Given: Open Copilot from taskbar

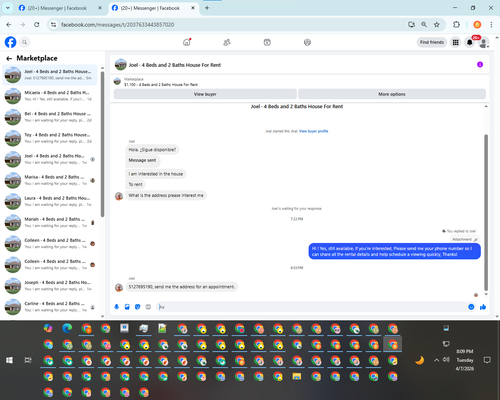Looking at the screenshot, I should (48, 328).
